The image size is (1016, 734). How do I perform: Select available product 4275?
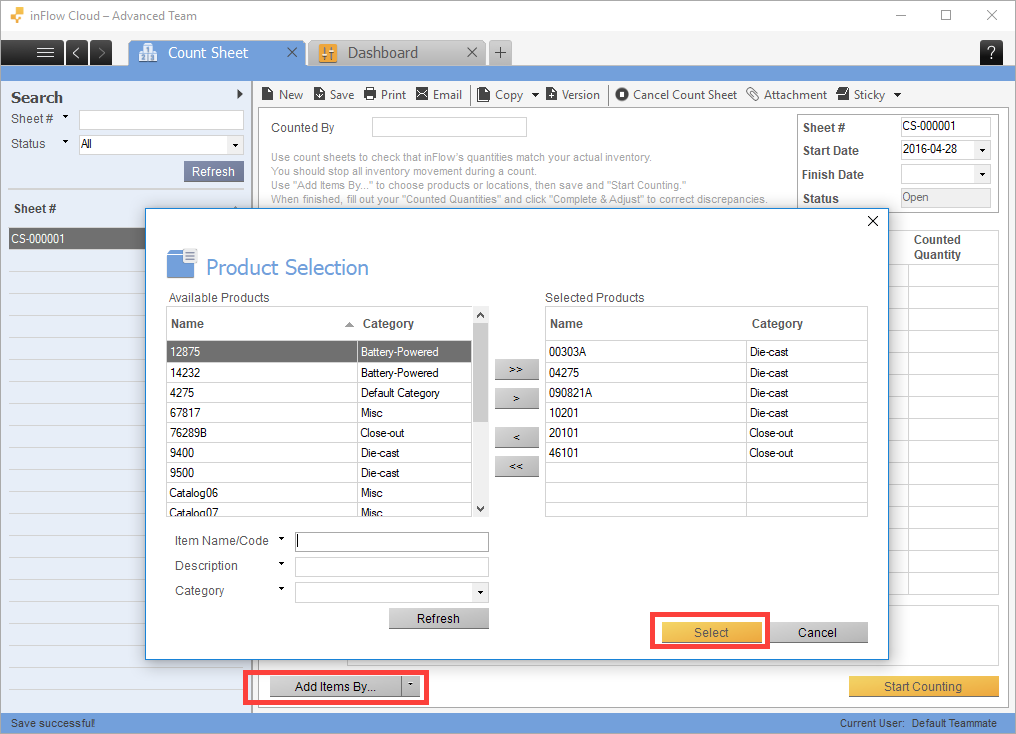click(x=319, y=393)
